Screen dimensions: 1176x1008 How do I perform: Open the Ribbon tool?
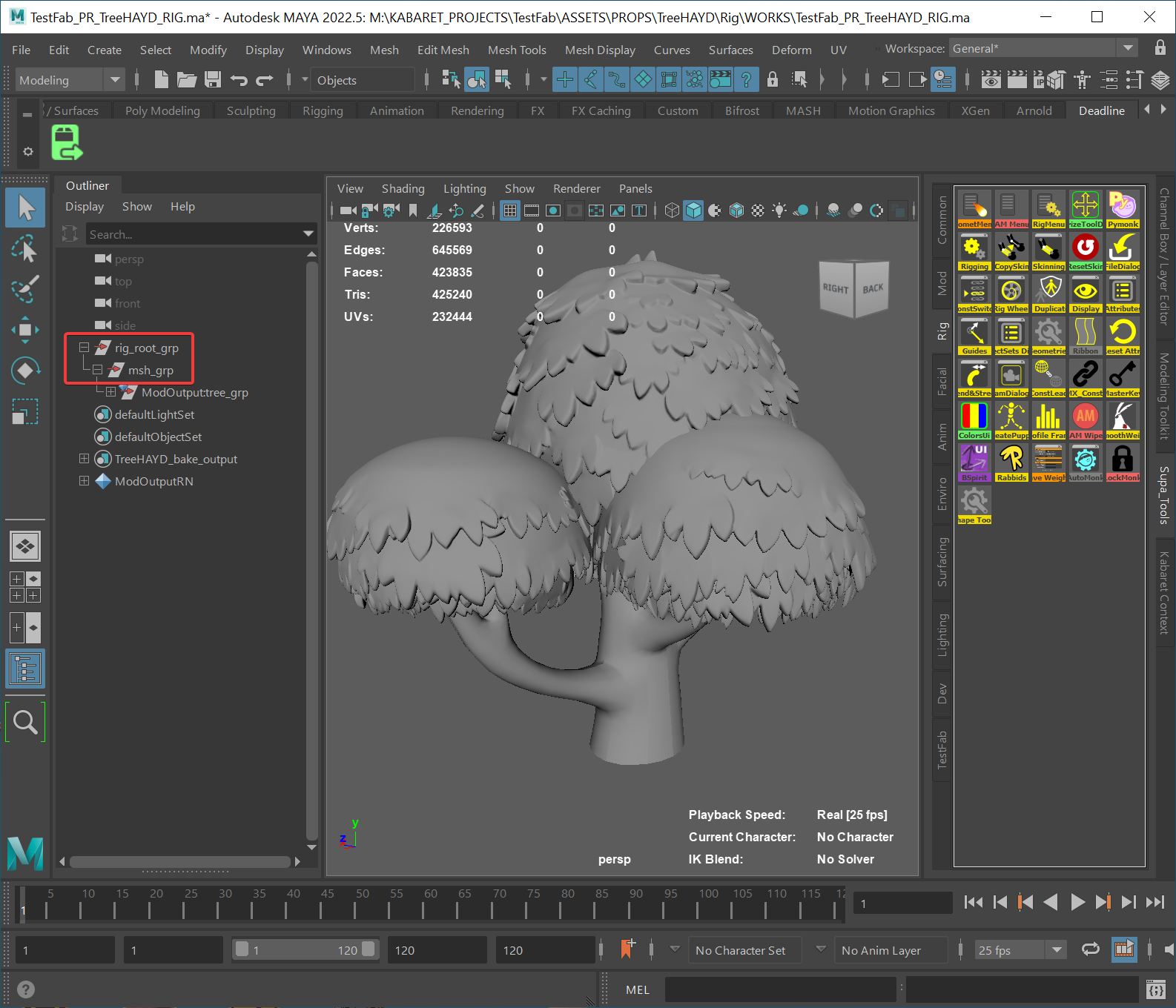[1085, 336]
